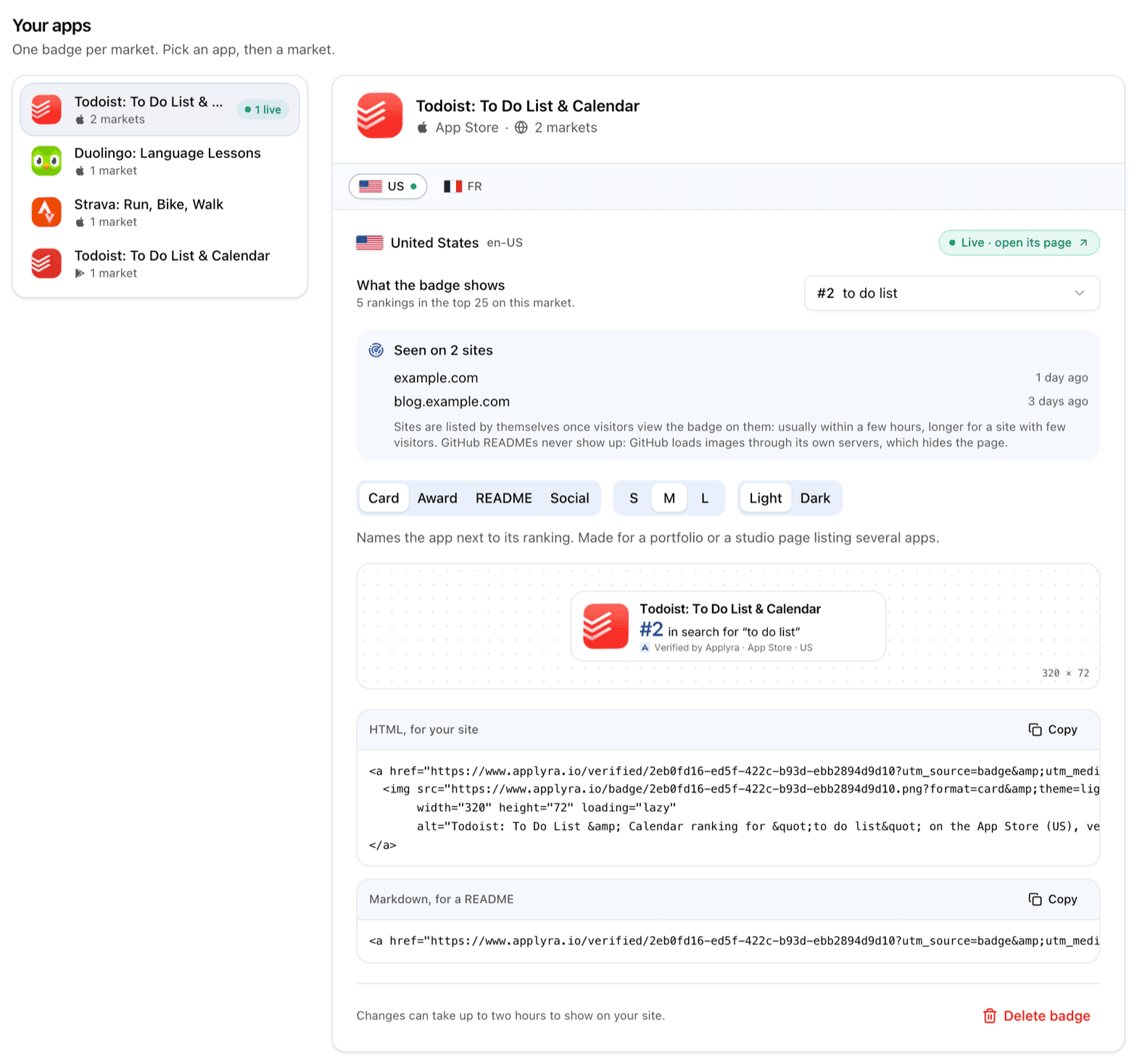1137x1064 pixels.
Task: Choose the S badge size
Action: [x=634, y=499]
